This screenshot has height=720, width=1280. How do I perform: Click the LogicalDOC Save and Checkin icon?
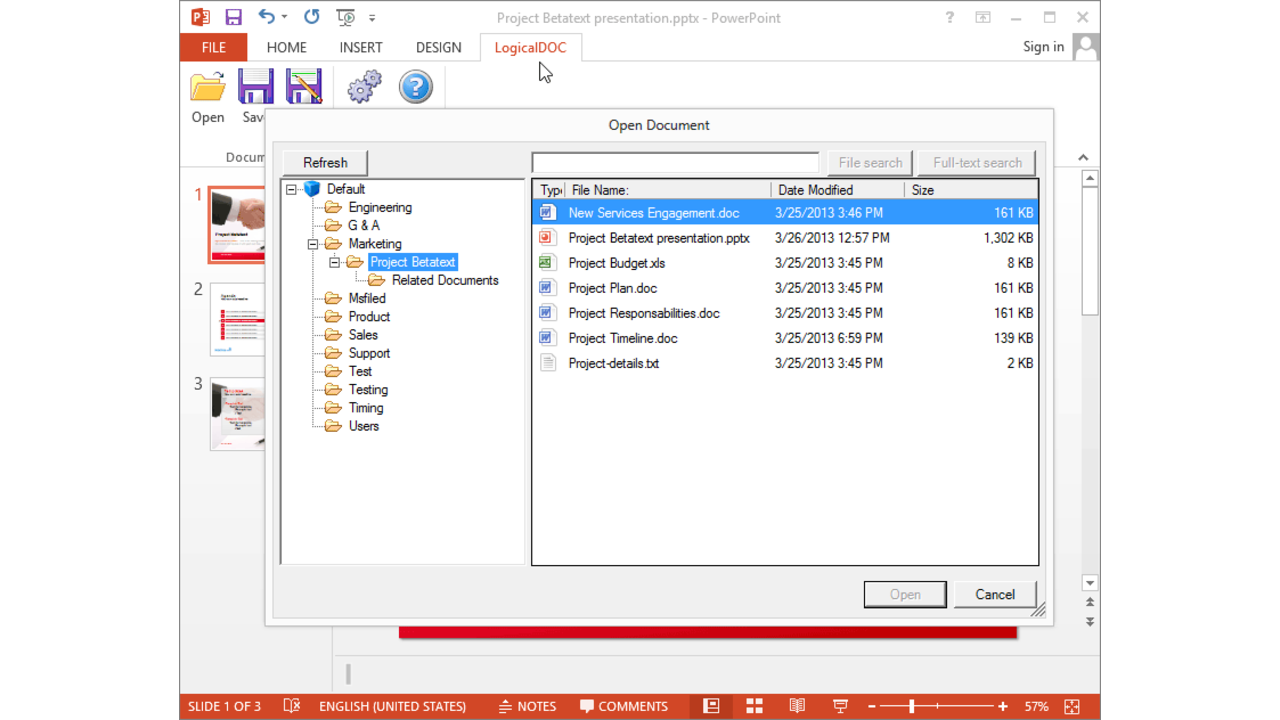click(303, 87)
